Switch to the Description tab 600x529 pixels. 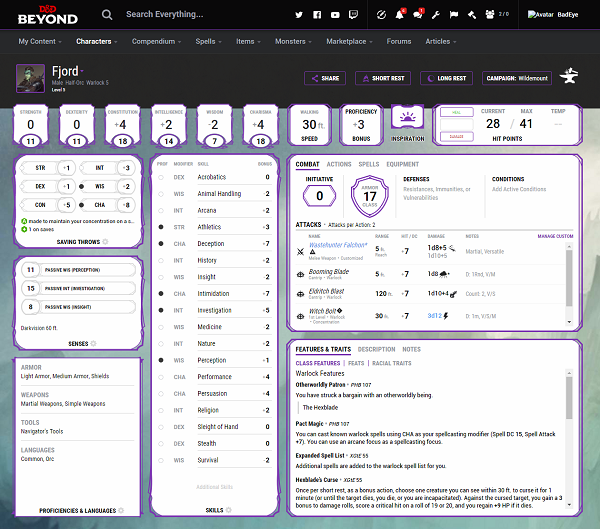click(x=377, y=349)
